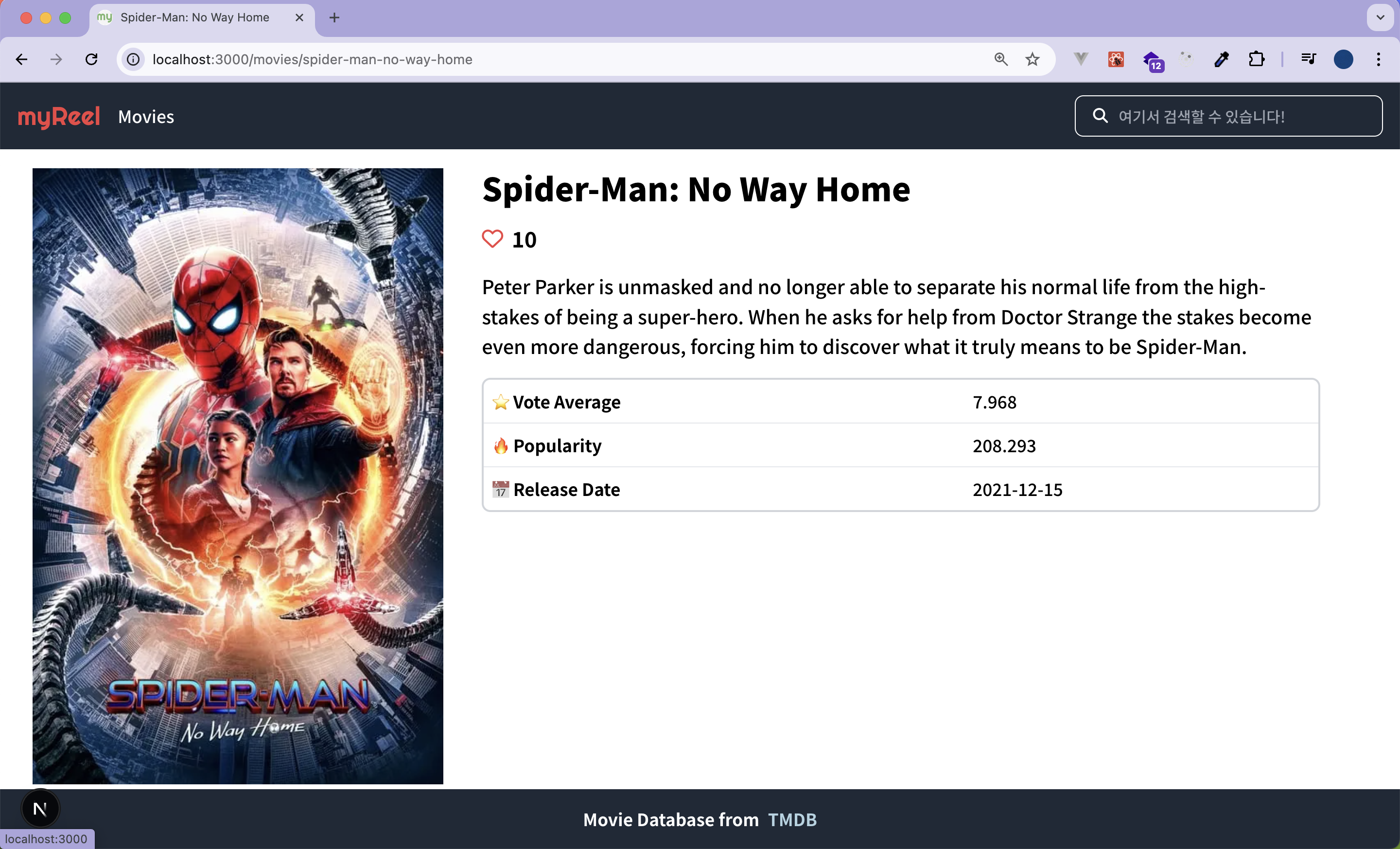This screenshot has width=1400, height=849.
Task: Open the React devtools extension icon
Action: 1116,59
